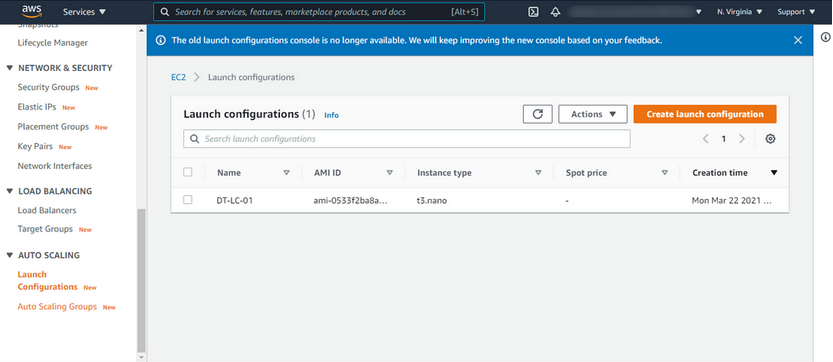Click Create launch configuration button
This screenshot has height=362, width=833.
point(705,114)
